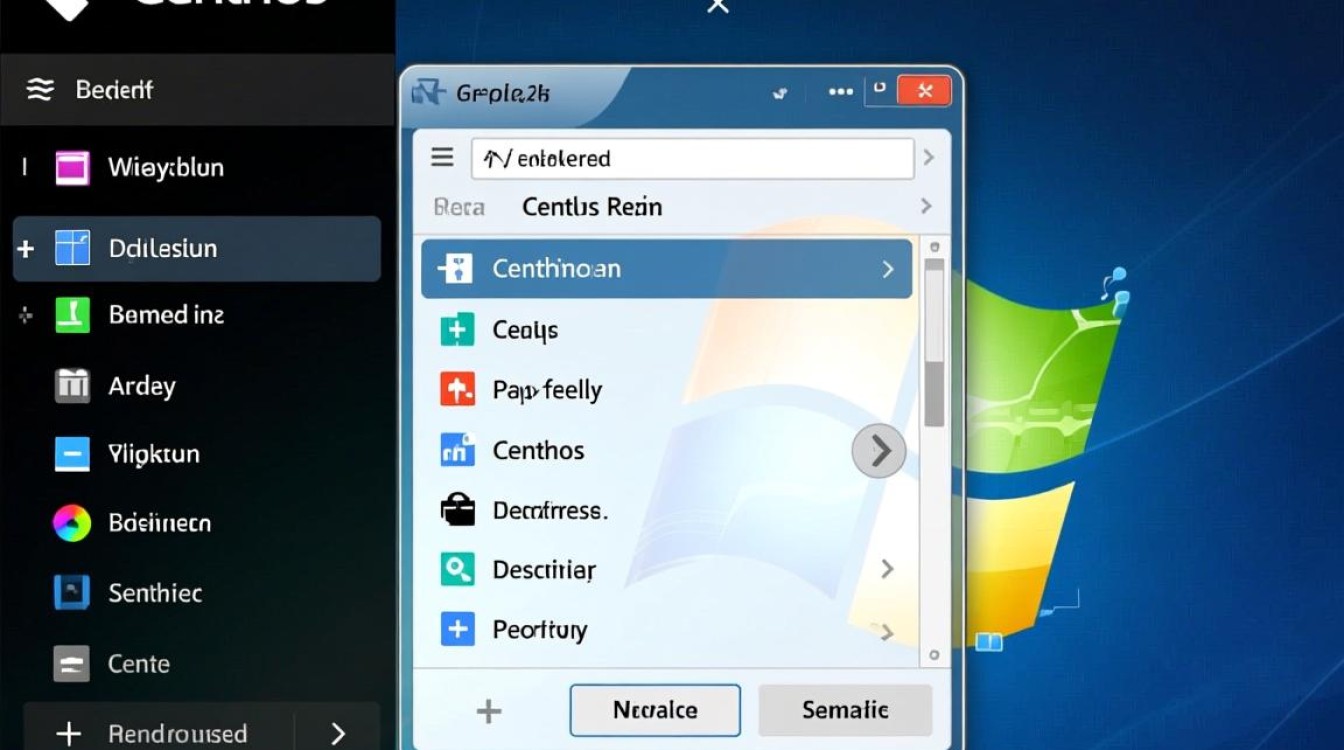Click the blue grid icon beside Ddilesiun
This screenshot has height=750, width=1344.
[x=72, y=247]
